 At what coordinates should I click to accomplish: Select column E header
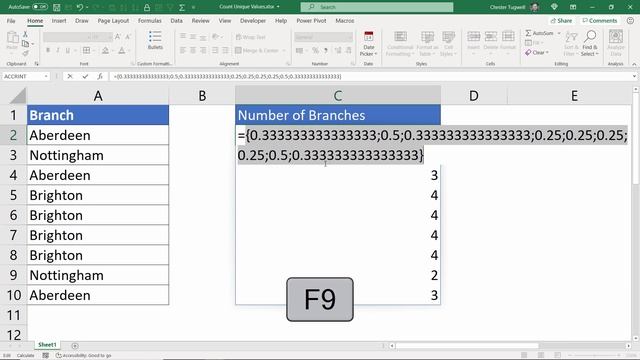pos(574,96)
